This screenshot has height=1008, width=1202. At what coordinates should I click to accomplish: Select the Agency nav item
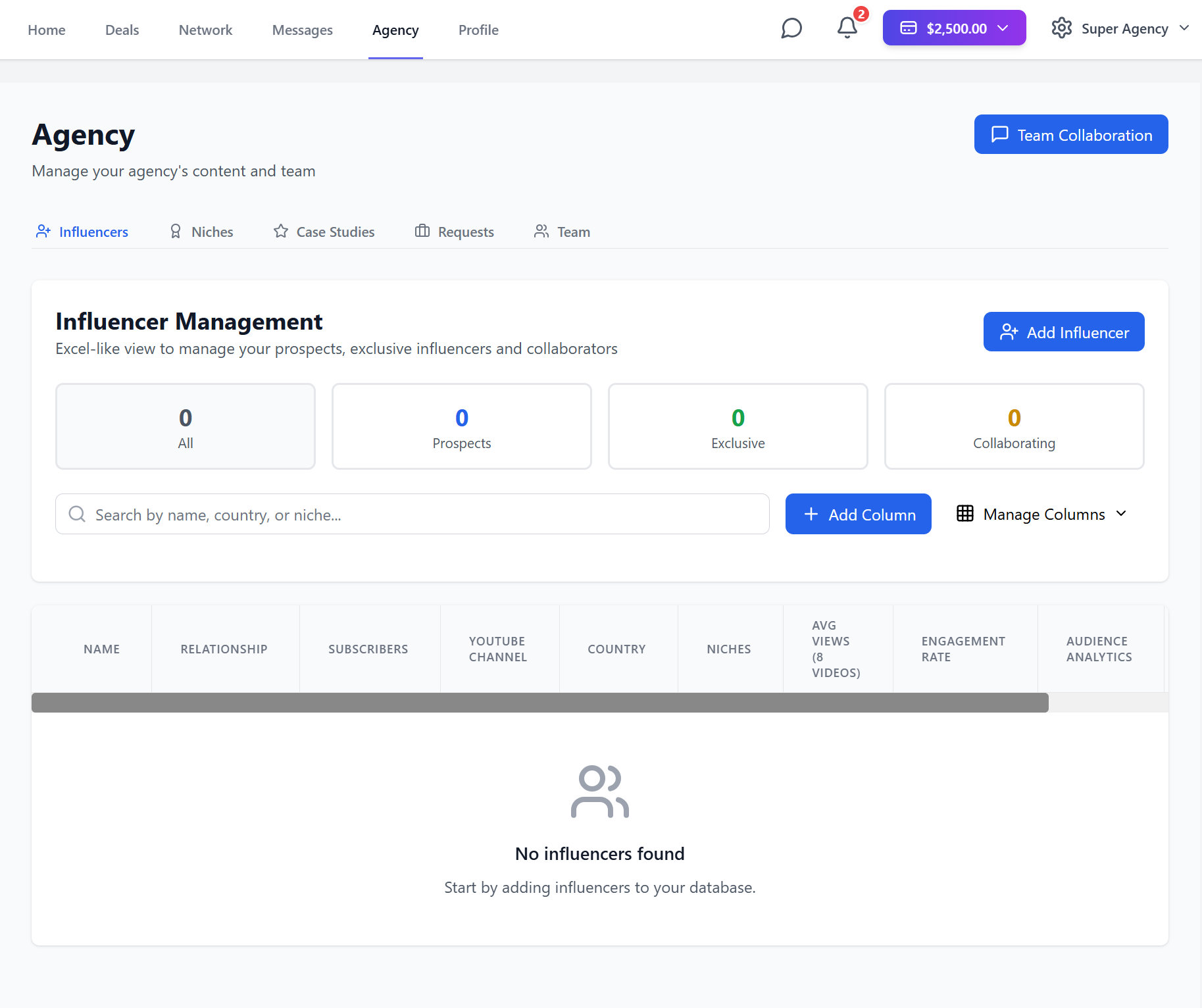(x=395, y=30)
